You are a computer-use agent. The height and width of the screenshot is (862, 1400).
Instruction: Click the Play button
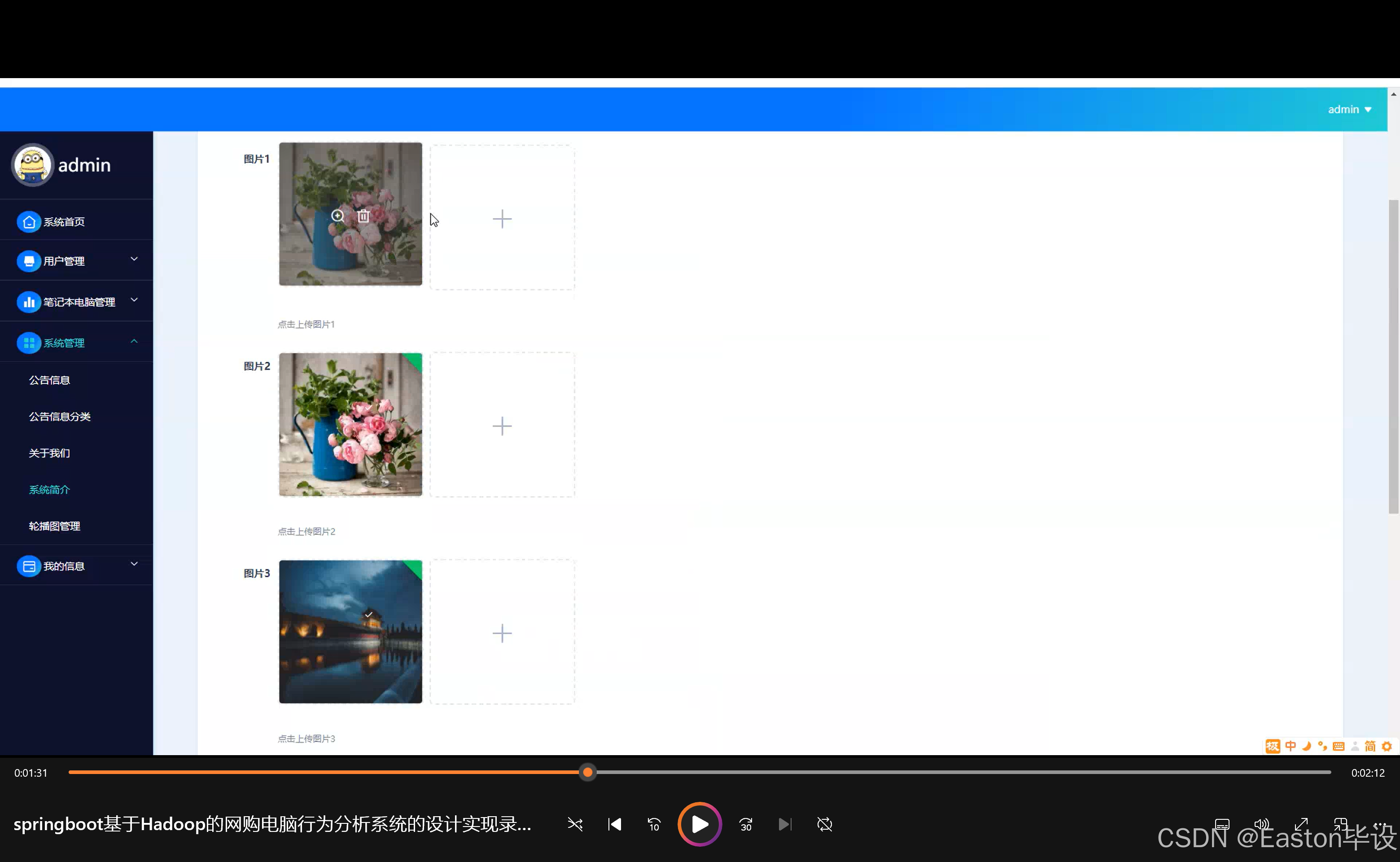pos(700,824)
